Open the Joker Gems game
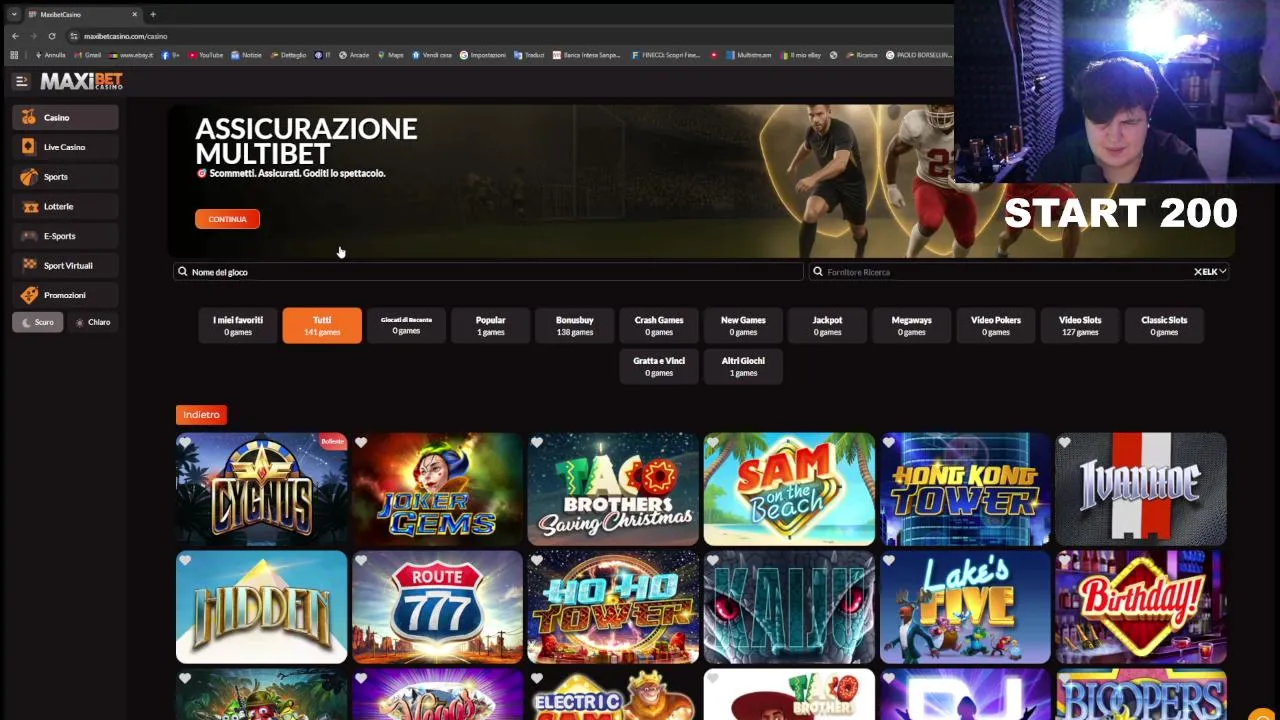The width and height of the screenshot is (1280, 720). click(x=437, y=489)
